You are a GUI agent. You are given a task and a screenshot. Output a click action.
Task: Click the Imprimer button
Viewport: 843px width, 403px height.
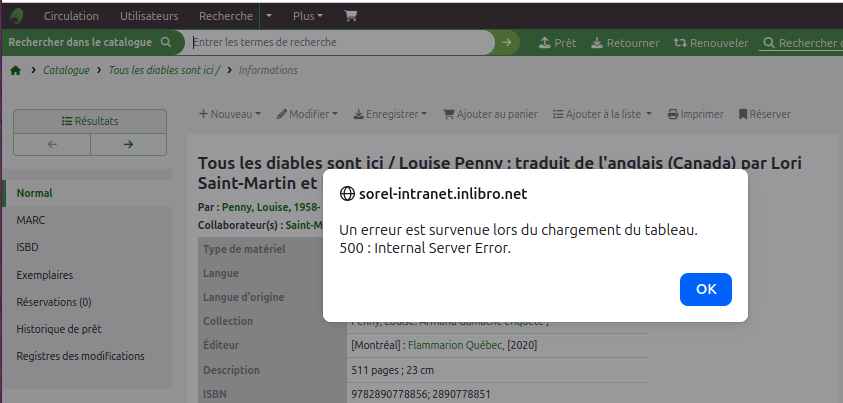[x=696, y=114]
